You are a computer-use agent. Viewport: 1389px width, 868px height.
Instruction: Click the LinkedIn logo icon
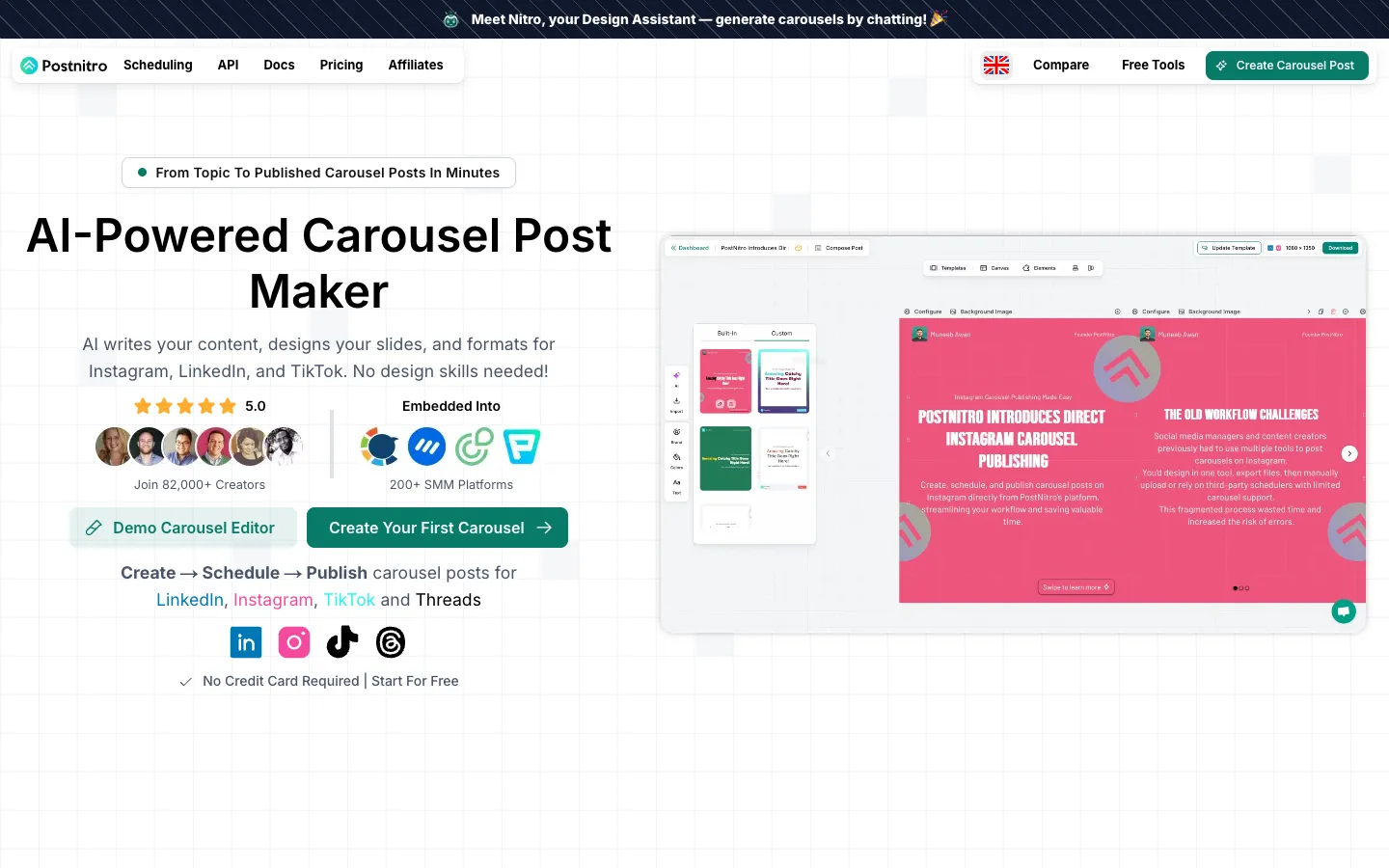246,642
